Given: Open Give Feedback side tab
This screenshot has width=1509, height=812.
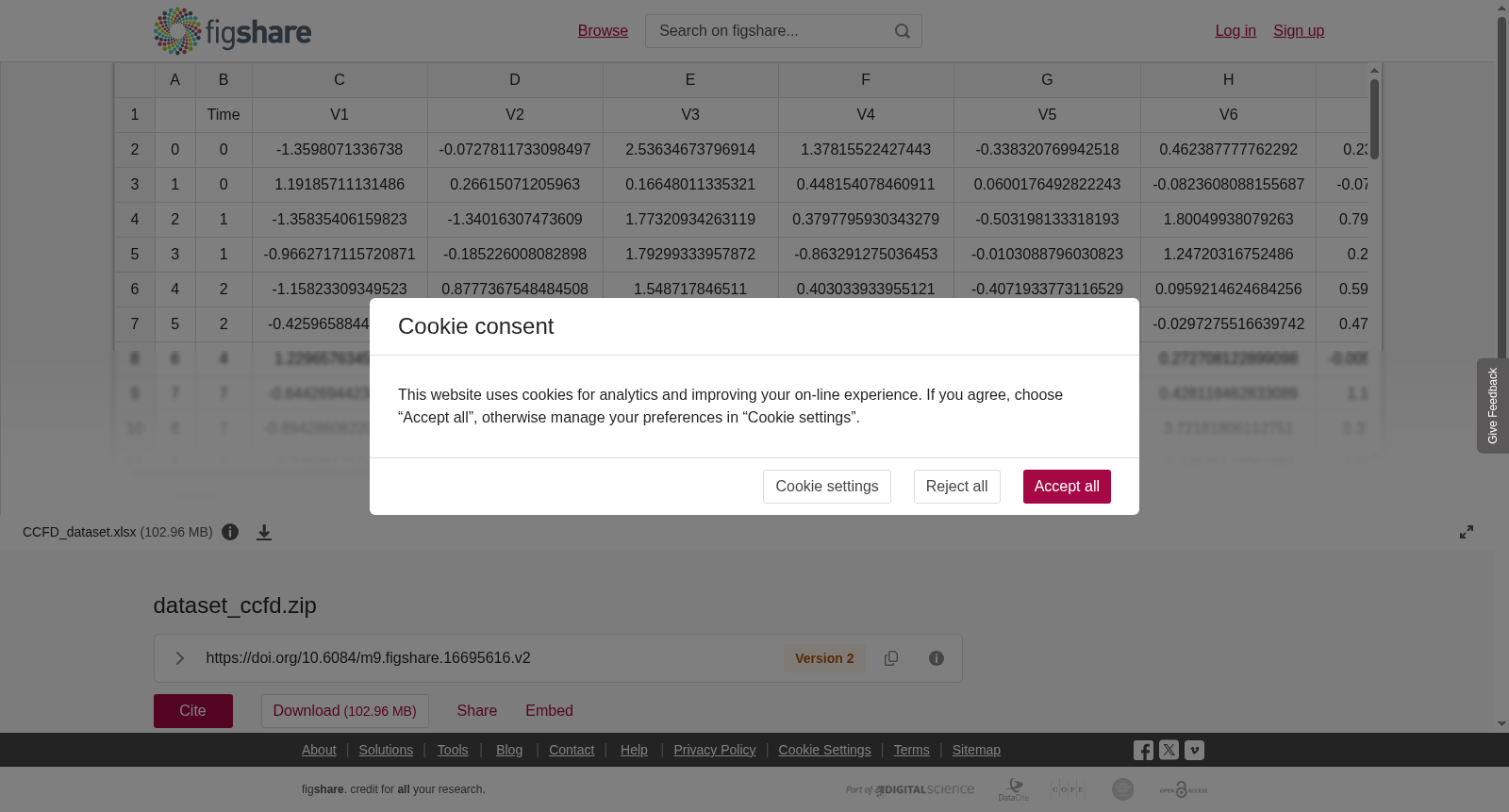Looking at the screenshot, I should [1493, 406].
